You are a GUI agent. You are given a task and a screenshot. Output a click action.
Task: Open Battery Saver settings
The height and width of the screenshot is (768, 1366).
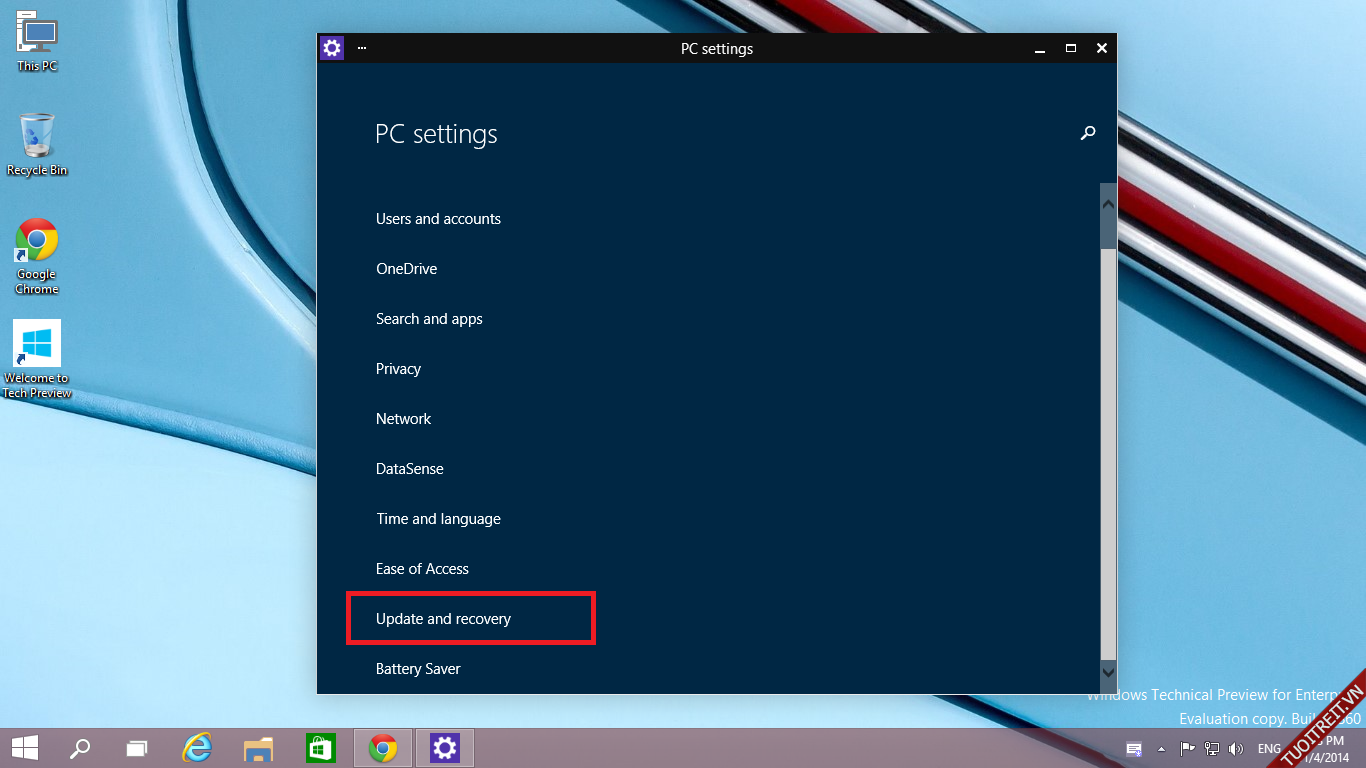click(418, 669)
